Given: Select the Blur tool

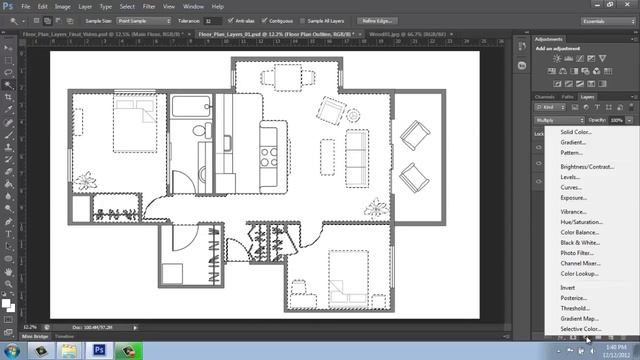Looking at the screenshot, I should 8,196.
